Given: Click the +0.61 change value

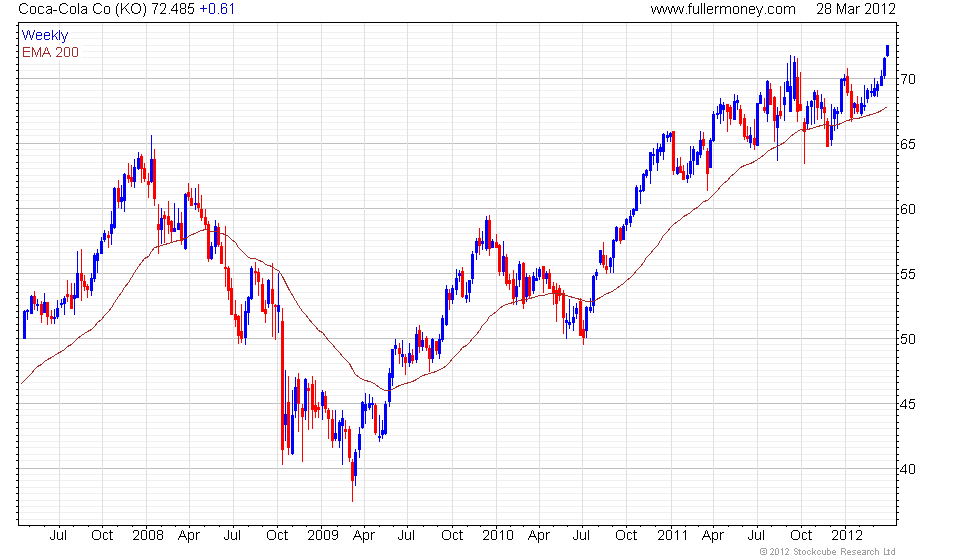Looking at the screenshot, I should [x=217, y=9].
